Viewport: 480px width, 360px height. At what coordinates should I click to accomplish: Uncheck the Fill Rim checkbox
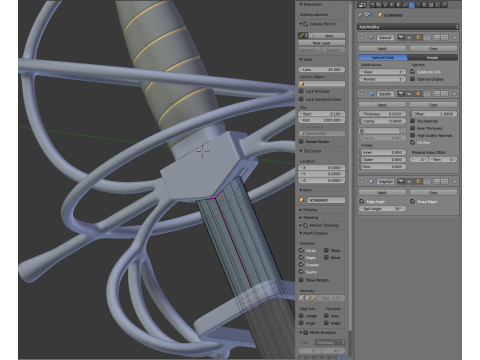(413, 142)
